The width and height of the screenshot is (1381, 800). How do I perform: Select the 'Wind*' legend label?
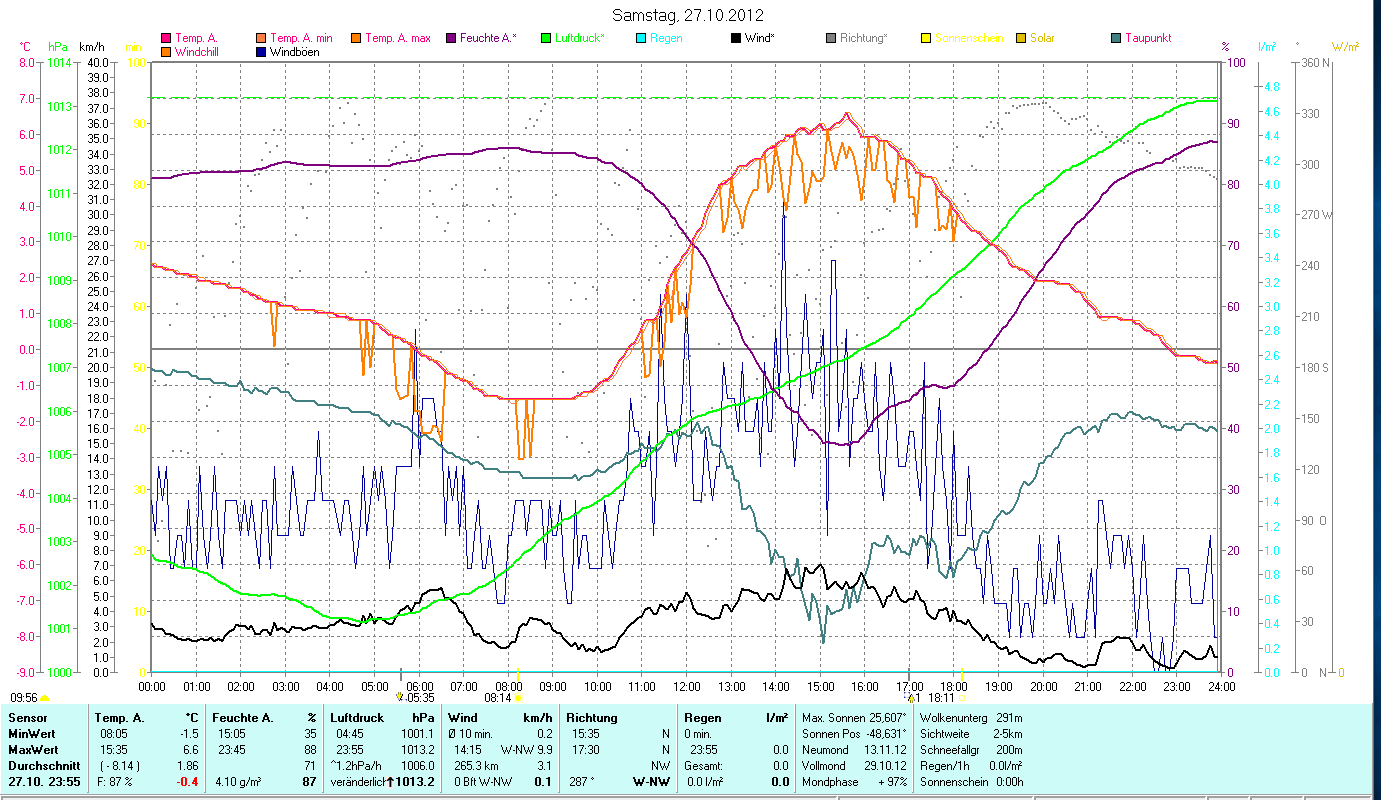[x=760, y=39]
